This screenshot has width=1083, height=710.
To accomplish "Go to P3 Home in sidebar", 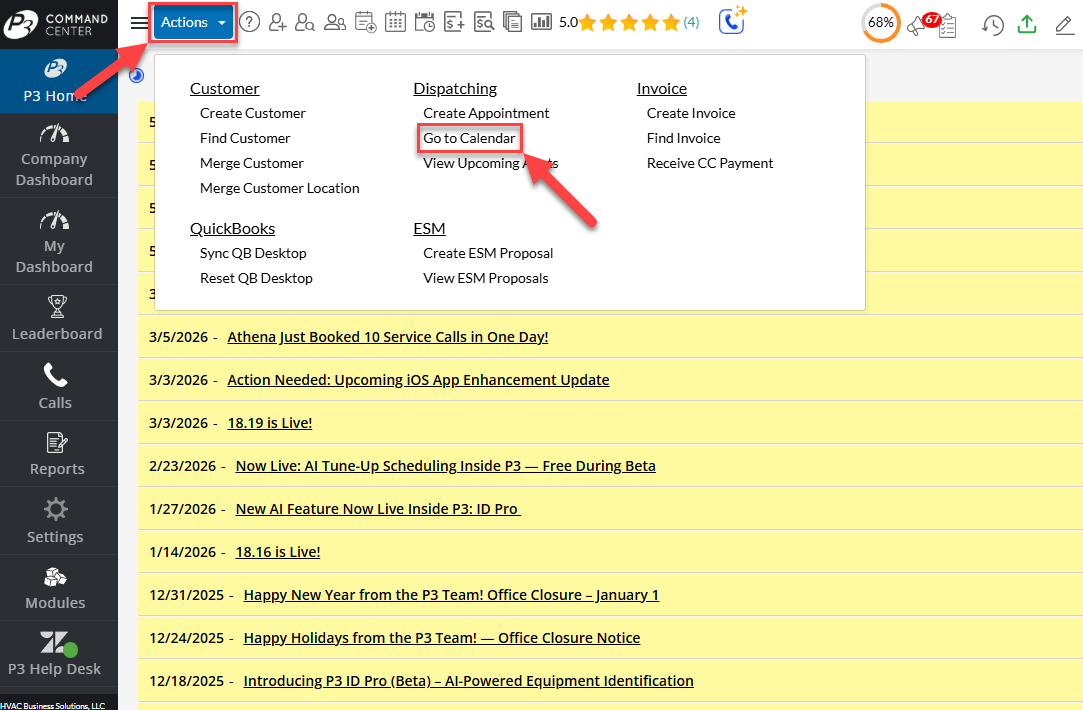I will tap(59, 81).
